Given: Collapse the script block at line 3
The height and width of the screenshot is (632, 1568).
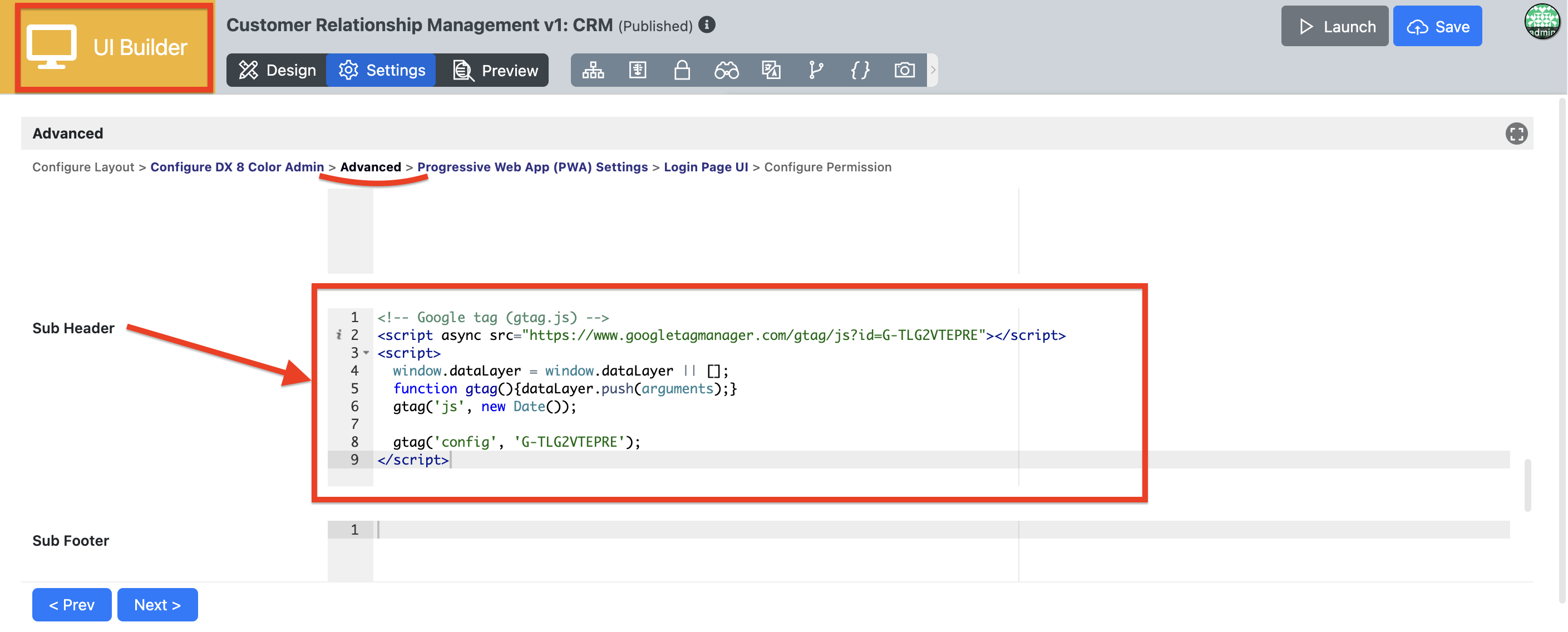Looking at the screenshot, I should pyautogui.click(x=367, y=353).
